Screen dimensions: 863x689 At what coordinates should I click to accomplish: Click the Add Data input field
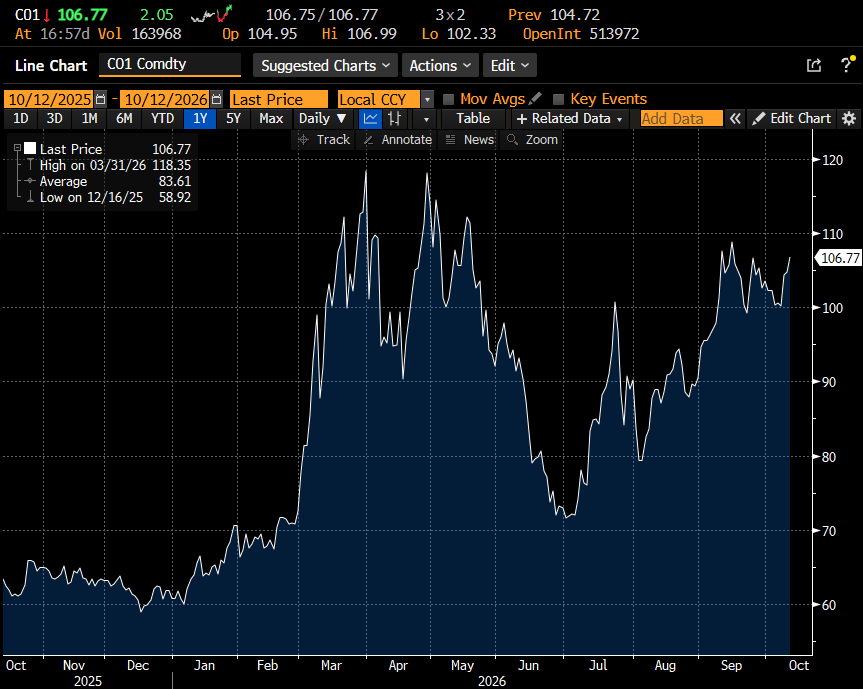[682, 118]
